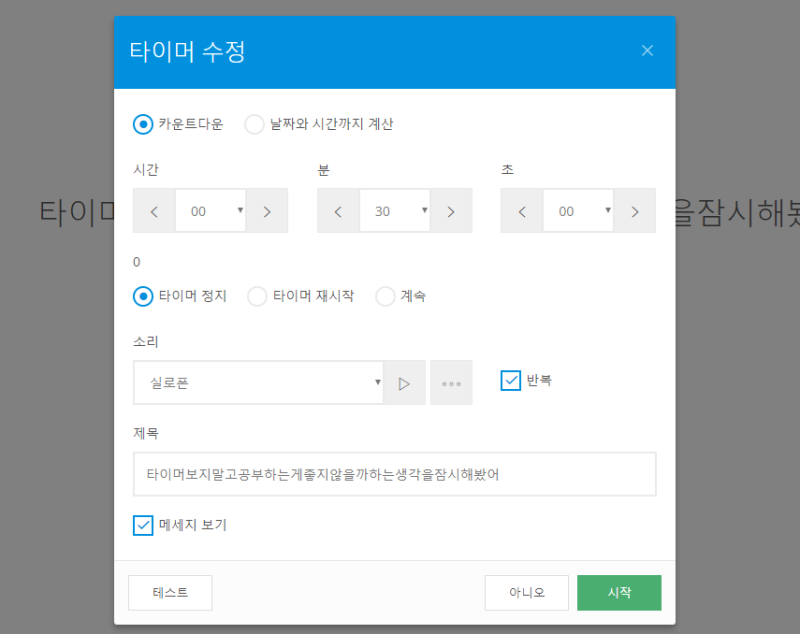Play the 실로폰 sound preview
The width and height of the screenshot is (800, 634).
click(x=404, y=382)
